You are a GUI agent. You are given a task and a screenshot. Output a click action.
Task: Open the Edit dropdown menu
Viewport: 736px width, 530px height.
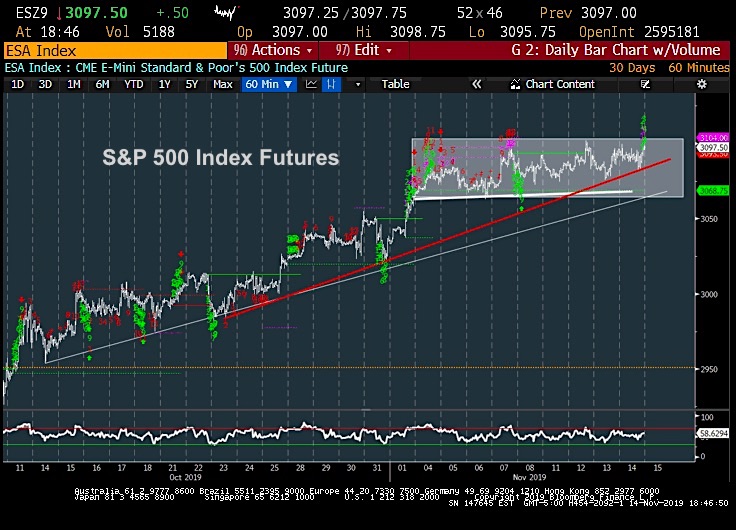click(x=363, y=50)
